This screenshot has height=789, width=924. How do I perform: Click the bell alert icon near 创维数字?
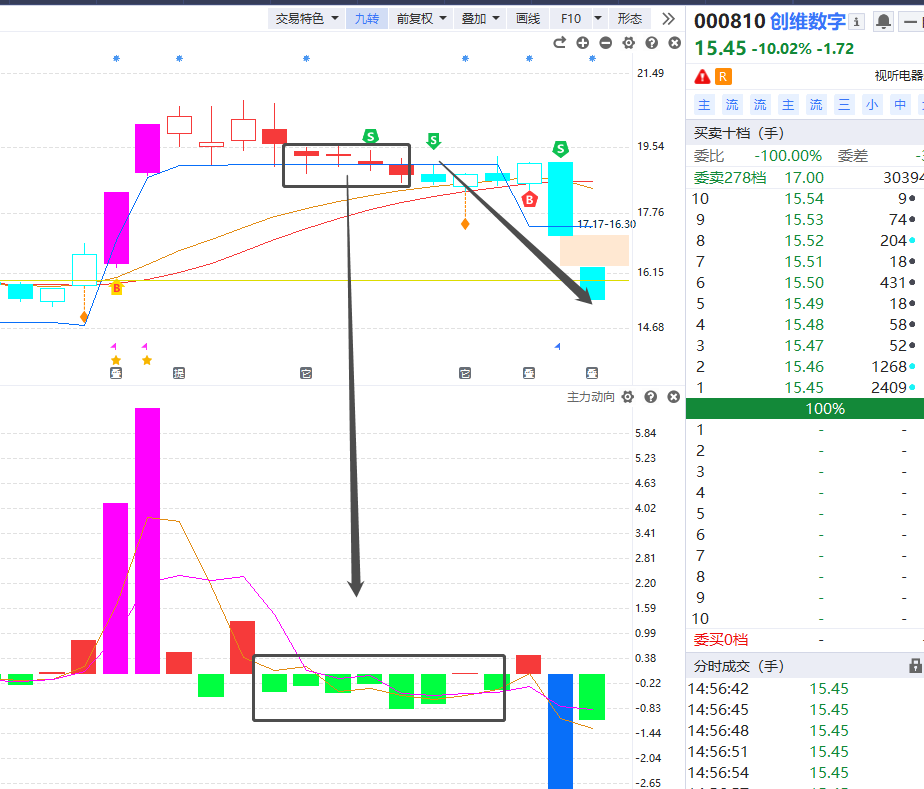[x=883, y=22]
